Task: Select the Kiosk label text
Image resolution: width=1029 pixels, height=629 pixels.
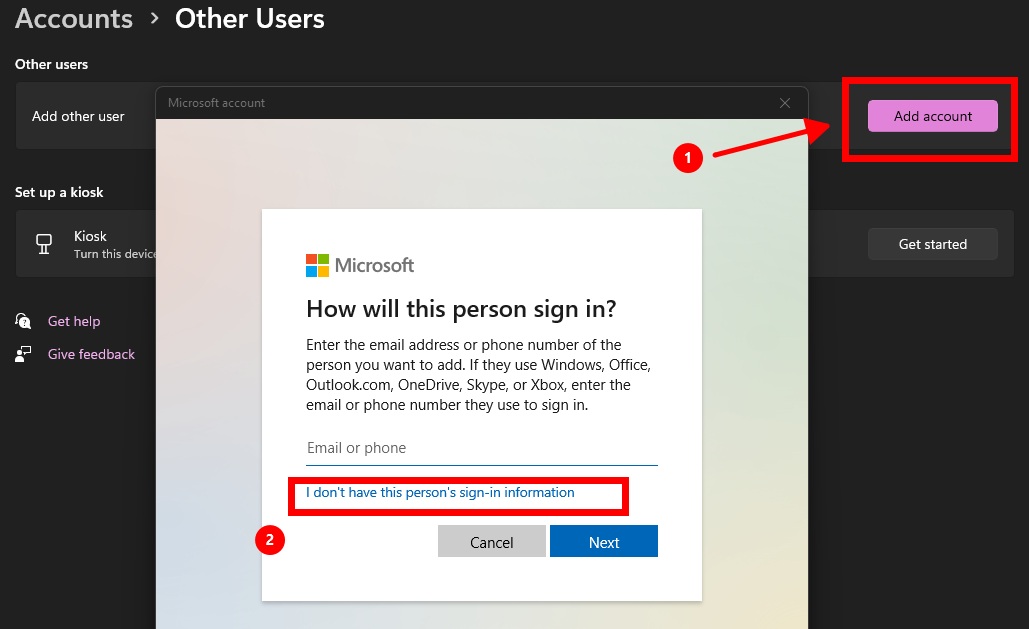Action: [x=90, y=236]
